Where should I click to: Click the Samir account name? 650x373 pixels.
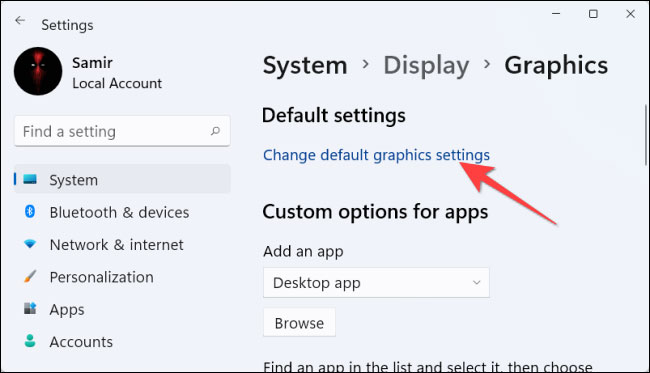tap(92, 63)
